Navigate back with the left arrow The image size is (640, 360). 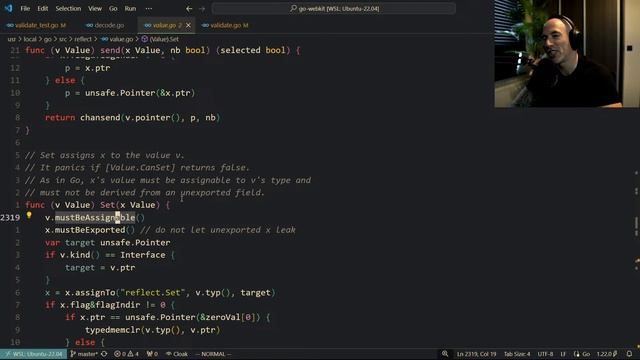pyautogui.click(x=189, y=9)
